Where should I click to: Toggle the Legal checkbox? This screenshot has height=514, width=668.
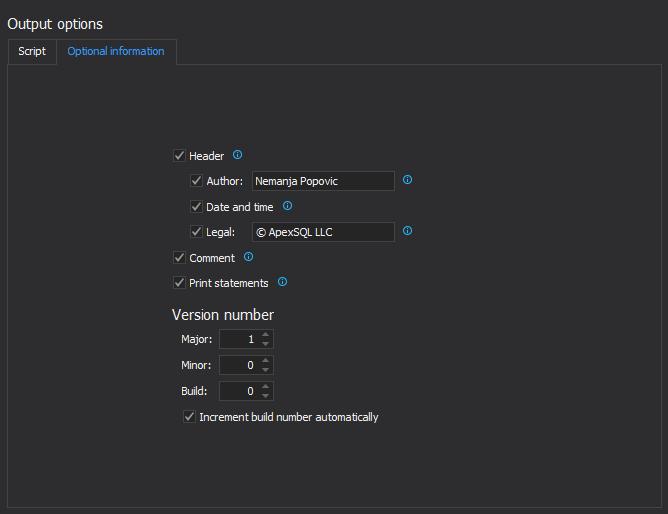pyautogui.click(x=197, y=232)
